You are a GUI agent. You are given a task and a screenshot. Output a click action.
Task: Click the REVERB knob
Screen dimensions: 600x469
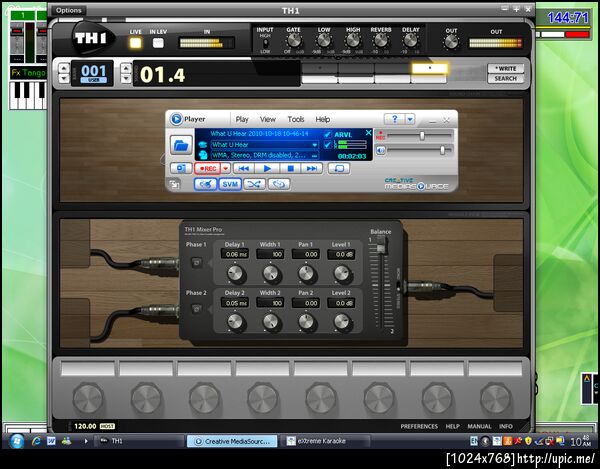381,40
